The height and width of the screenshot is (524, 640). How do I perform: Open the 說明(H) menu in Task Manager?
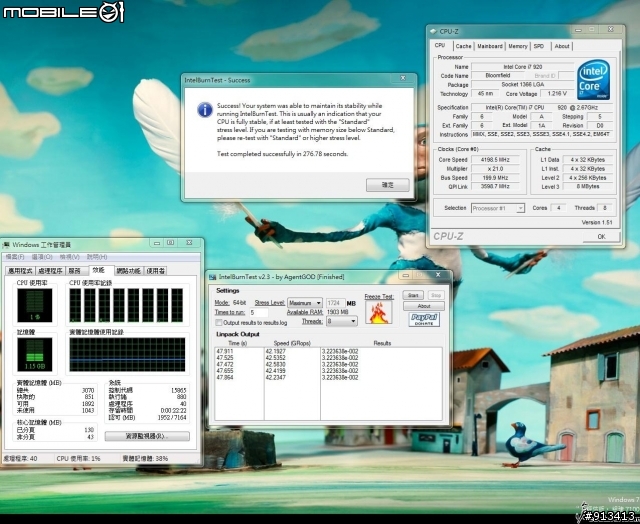point(97,257)
